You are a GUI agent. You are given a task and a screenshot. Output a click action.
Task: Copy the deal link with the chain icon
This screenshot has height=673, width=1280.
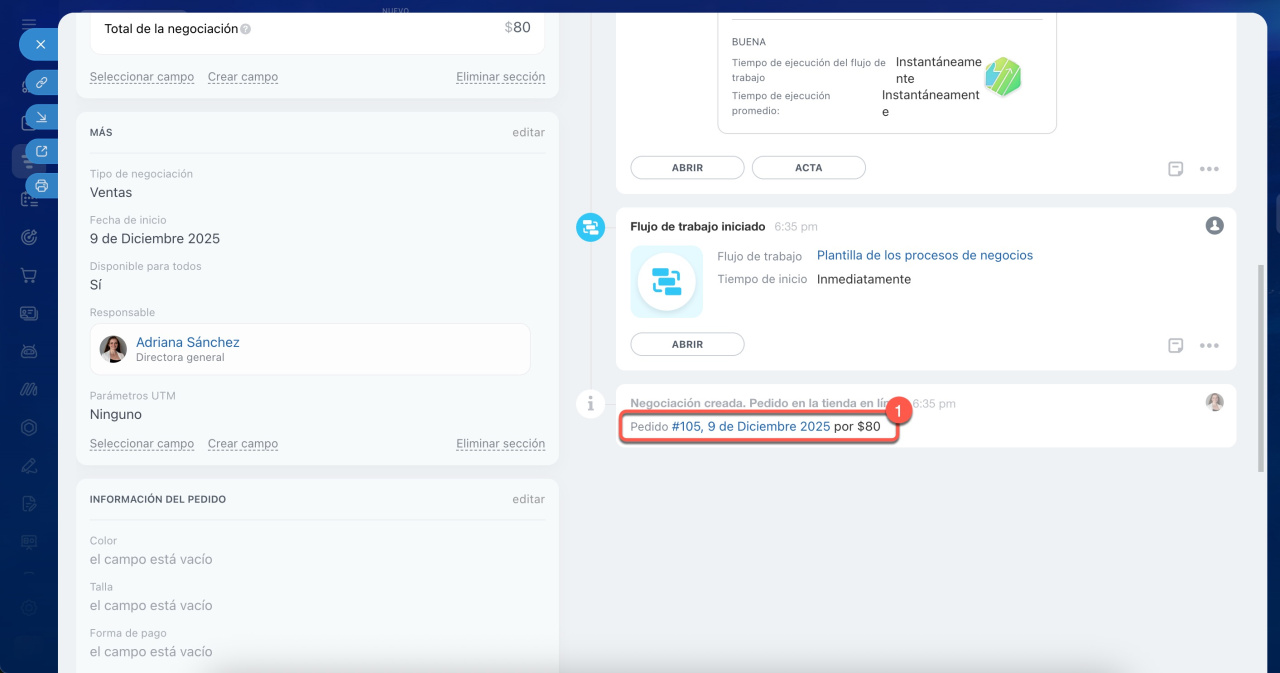[42, 82]
